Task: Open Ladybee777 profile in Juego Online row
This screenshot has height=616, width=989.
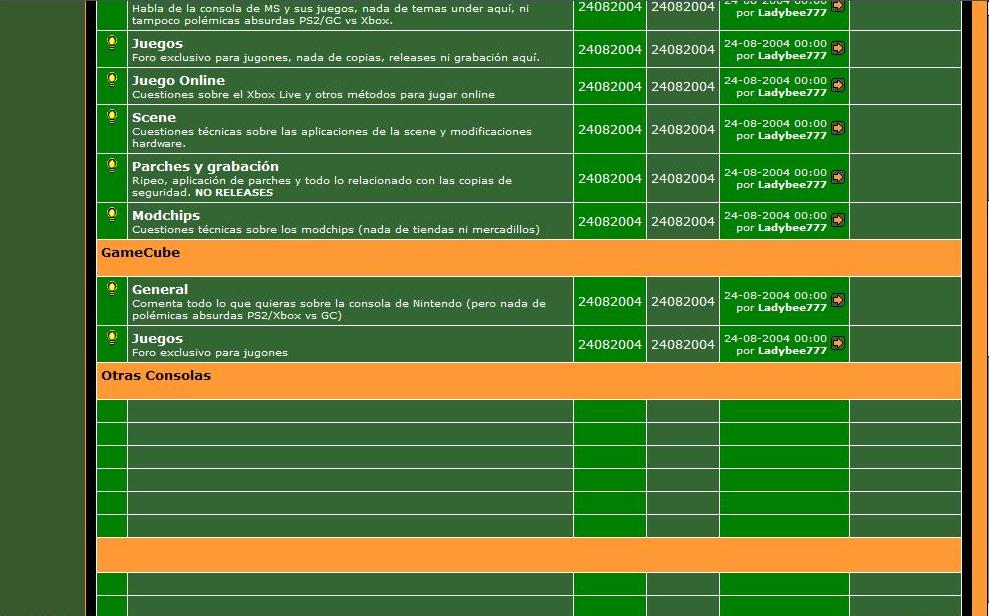Action: pos(792,93)
